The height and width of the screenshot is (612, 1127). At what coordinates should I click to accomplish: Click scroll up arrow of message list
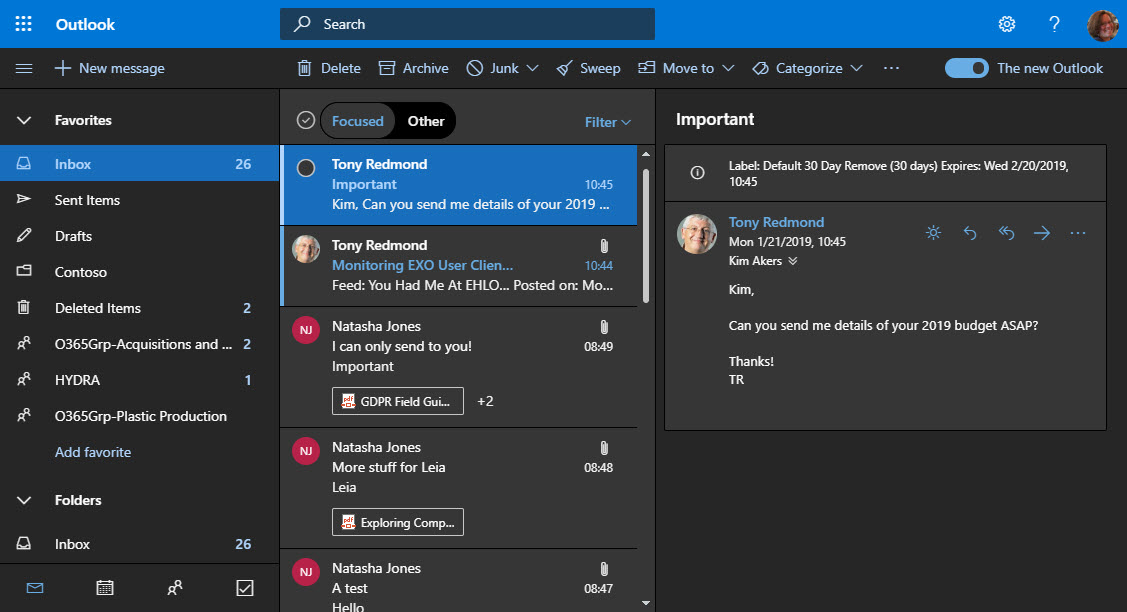[645, 154]
